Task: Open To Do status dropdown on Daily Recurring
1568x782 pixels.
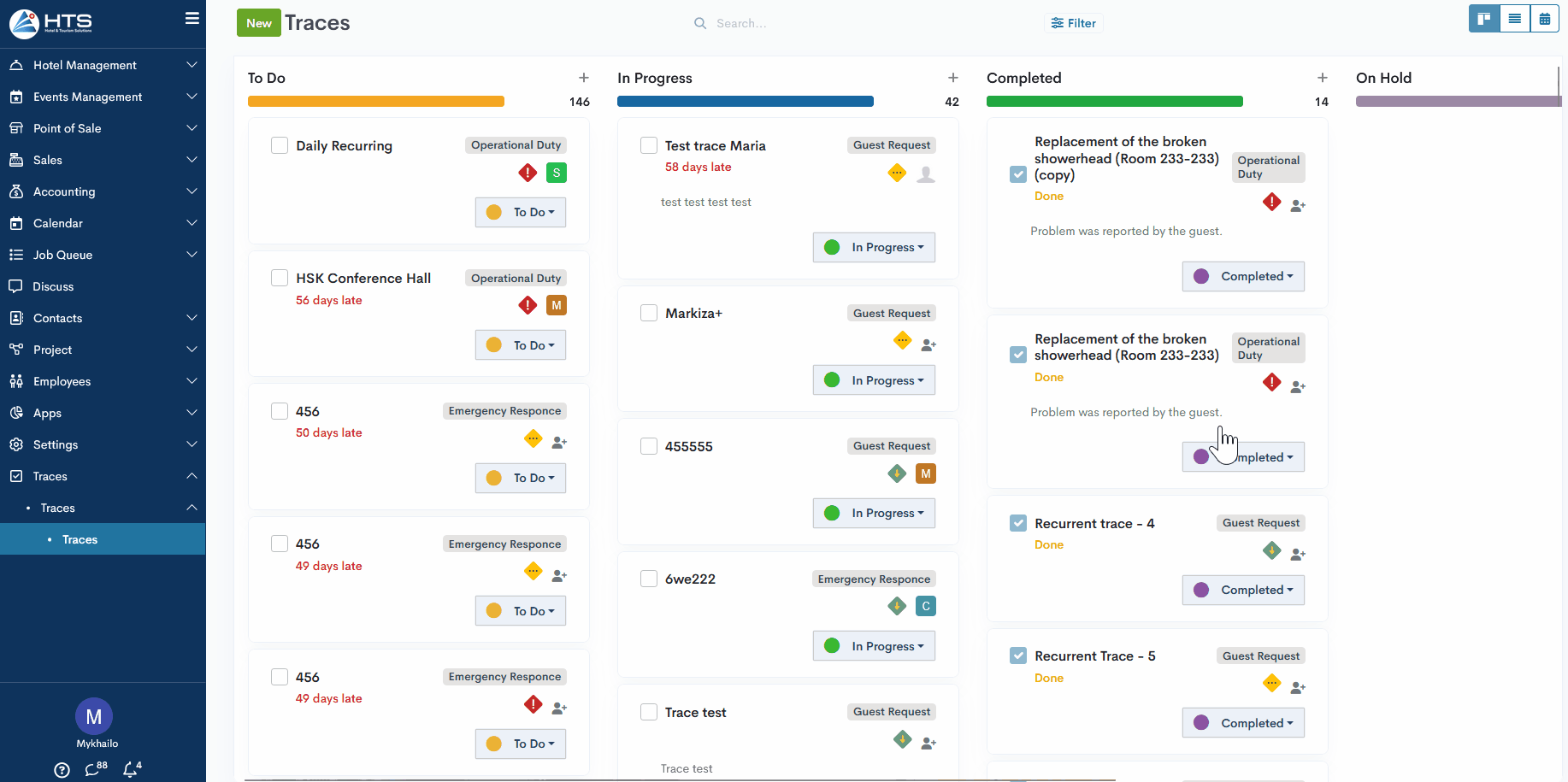Action: (x=521, y=212)
